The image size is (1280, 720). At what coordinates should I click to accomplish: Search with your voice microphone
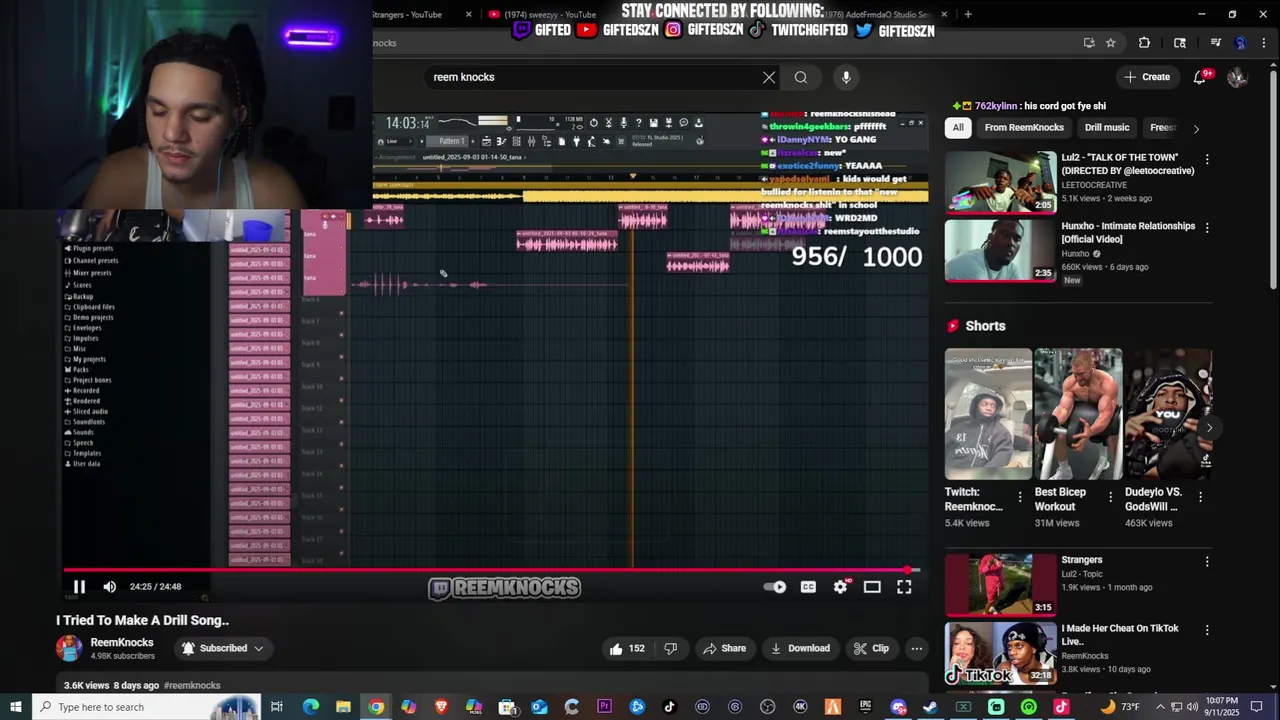coord(846,77)
